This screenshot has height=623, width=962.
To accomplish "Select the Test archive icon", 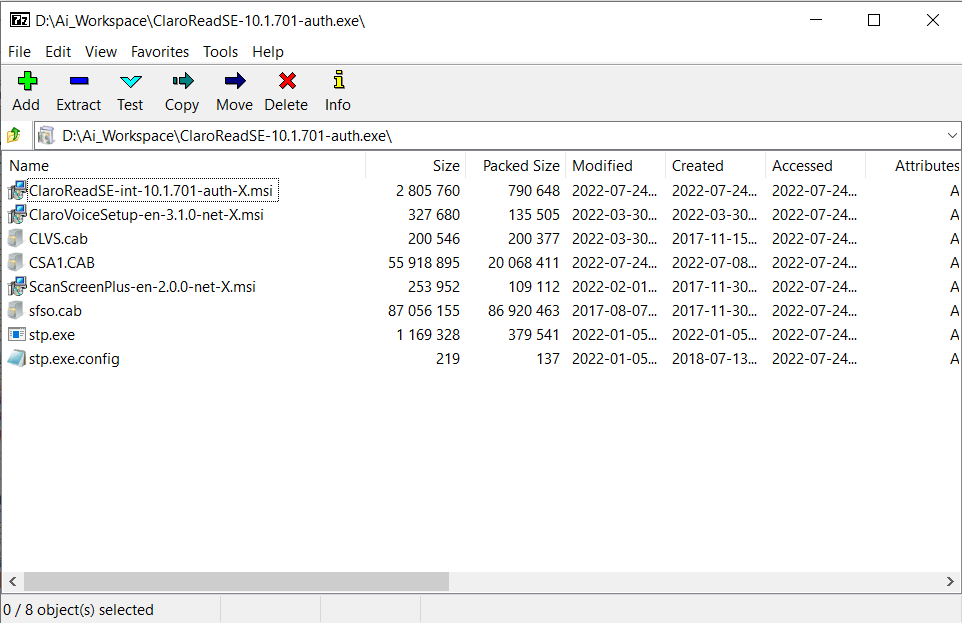I will pos(130,91).
